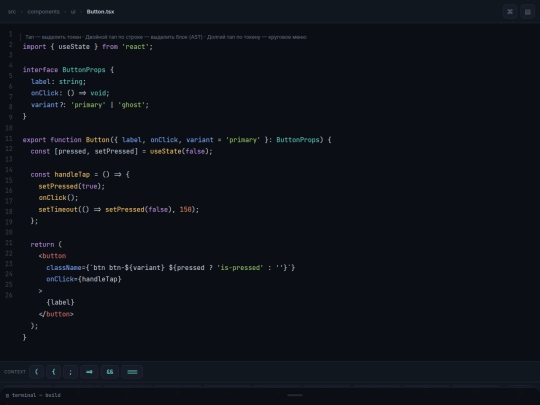This screenshot has height=405, width=540.
Task: Insert an opening parenthesis from context bar
Action: [37, 372]
